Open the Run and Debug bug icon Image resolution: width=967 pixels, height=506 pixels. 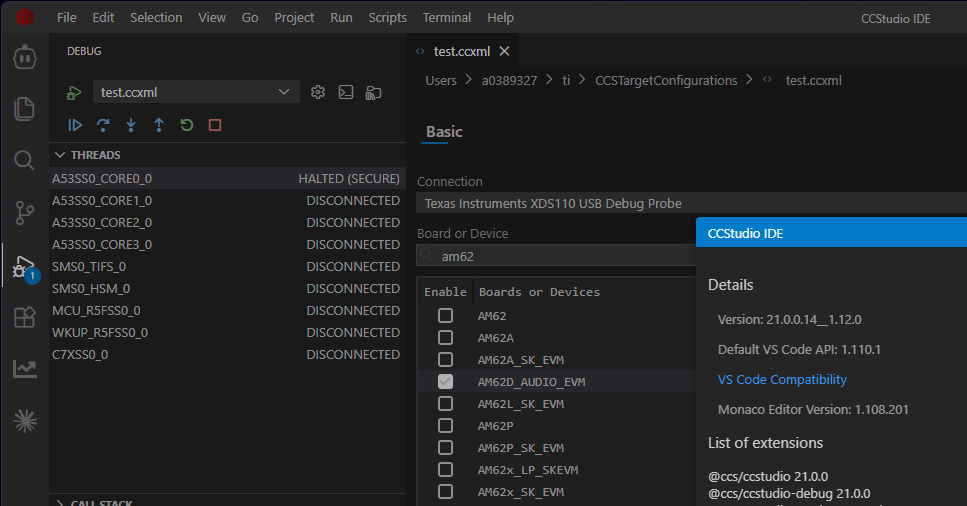25,267
